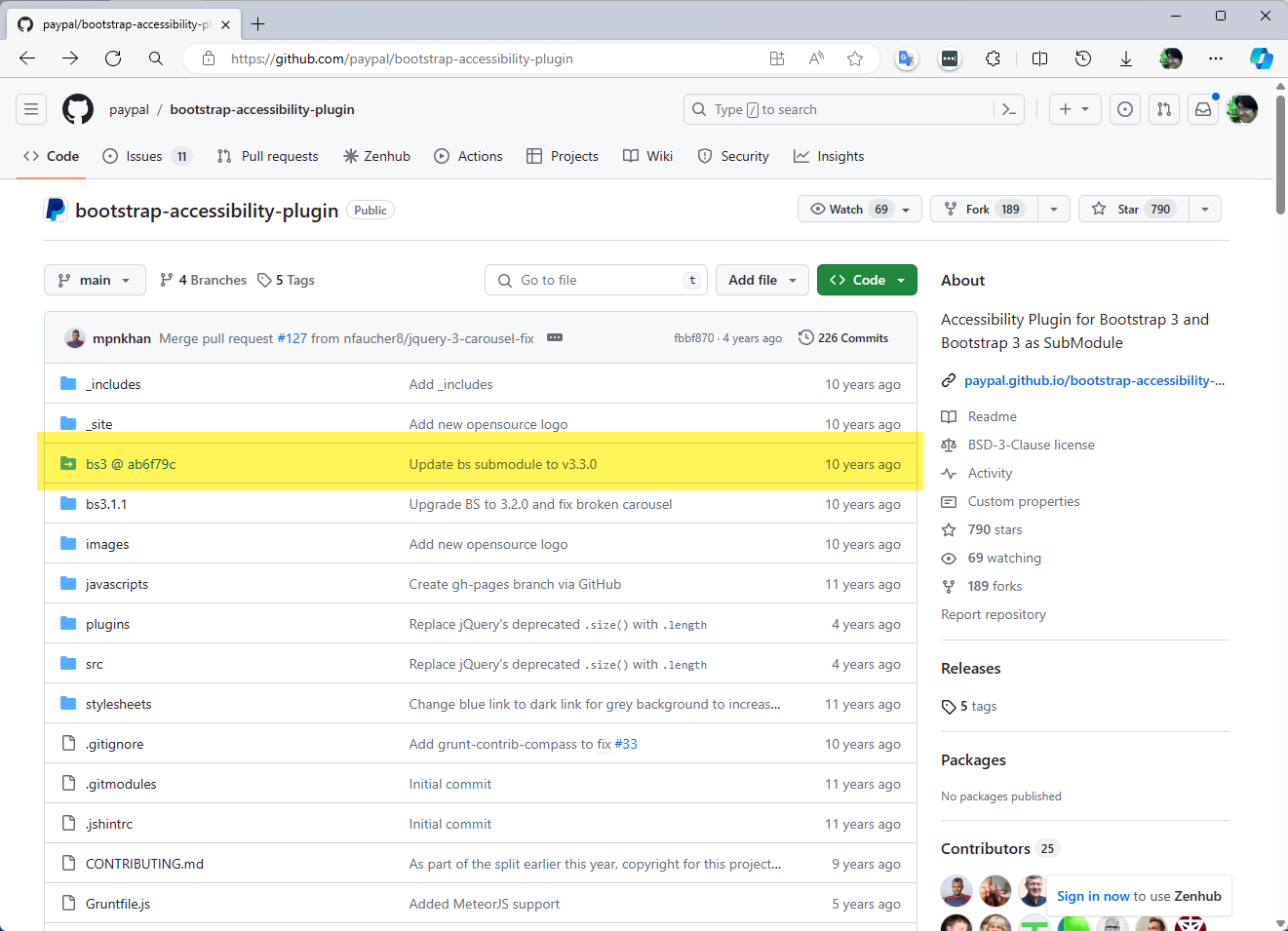
Task: Open the GitHub homepage logo
Action: tap(78, 109)
